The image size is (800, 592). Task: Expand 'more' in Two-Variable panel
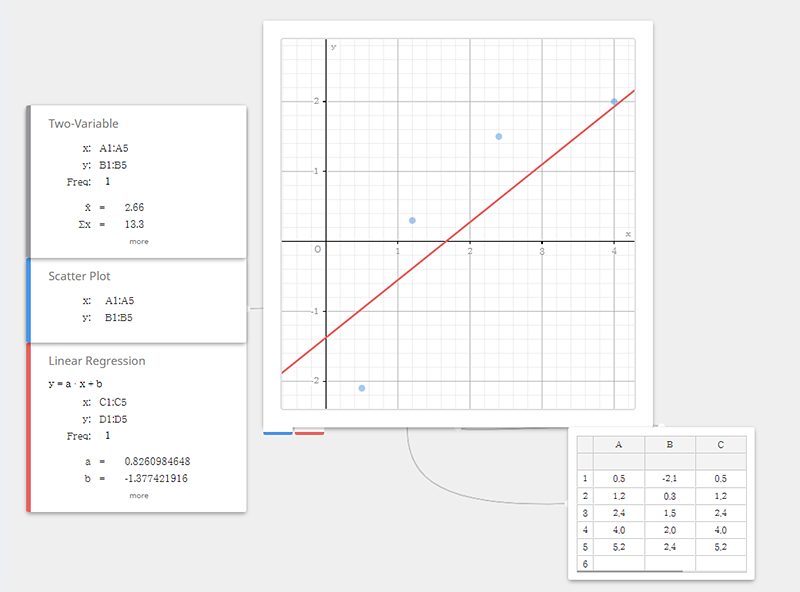pos(139,241)
